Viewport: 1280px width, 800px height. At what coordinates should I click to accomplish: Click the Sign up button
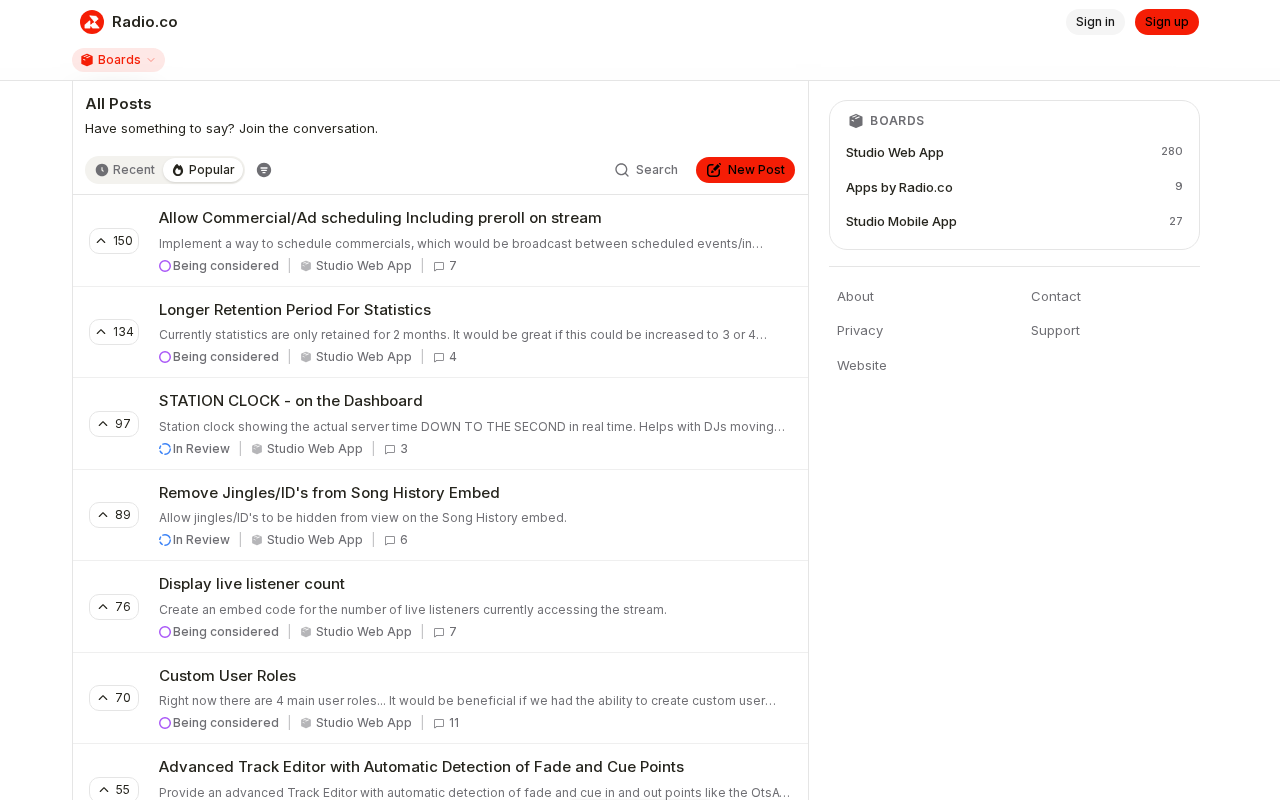pos(1166,22)
